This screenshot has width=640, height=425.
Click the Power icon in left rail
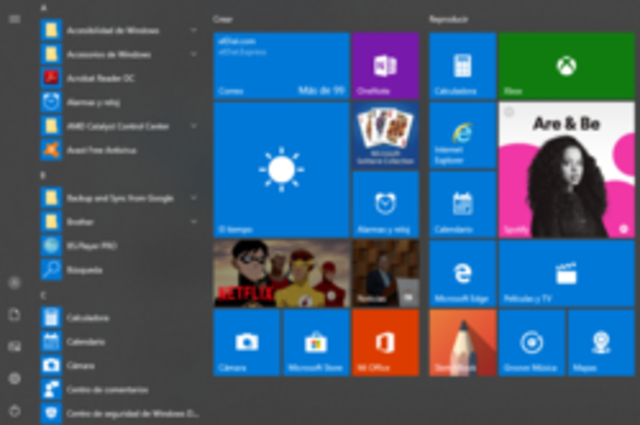(15, 411)
